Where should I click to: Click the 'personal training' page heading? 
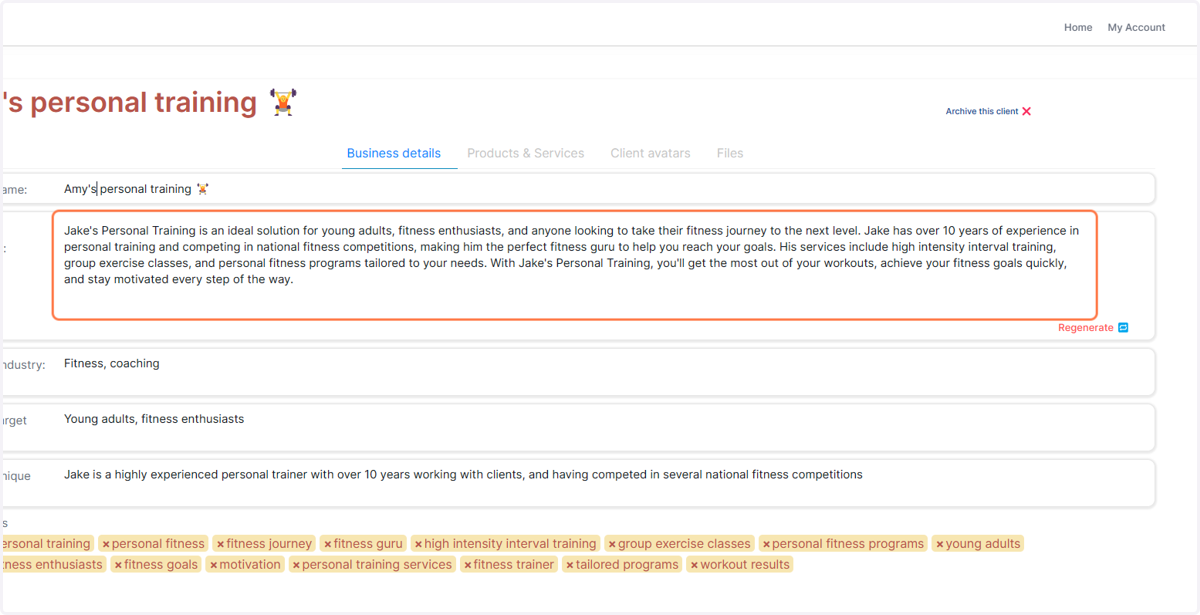129,103
